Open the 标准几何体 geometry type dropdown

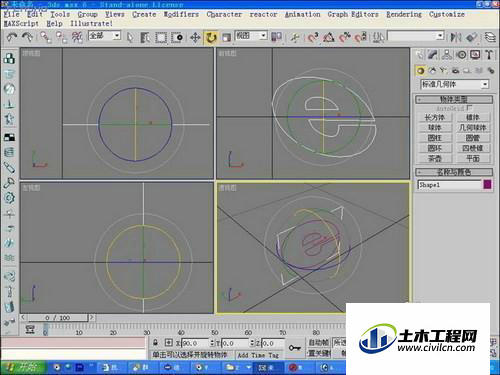tap(455, 84)
